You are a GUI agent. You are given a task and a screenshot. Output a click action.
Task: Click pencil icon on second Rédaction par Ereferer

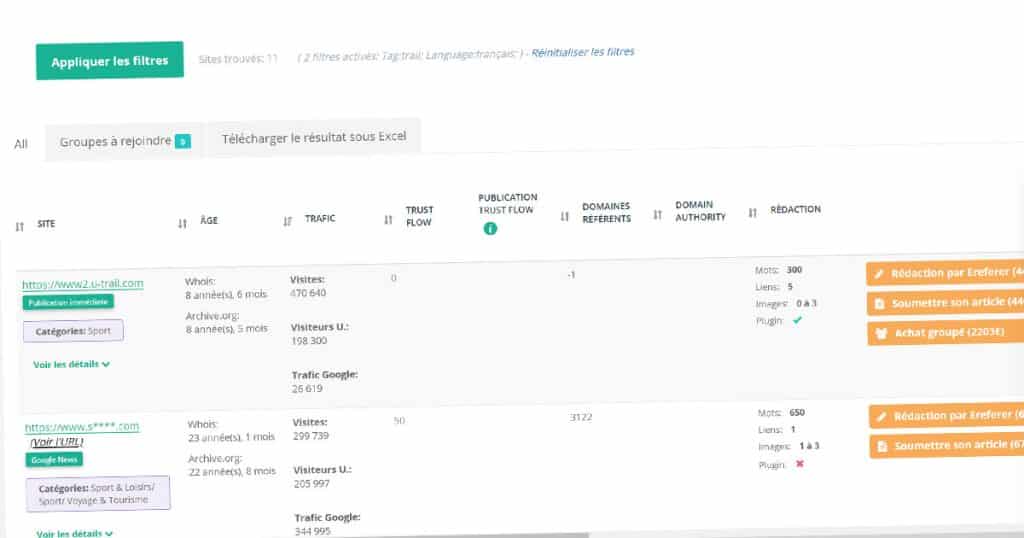[x=882, y=417]
